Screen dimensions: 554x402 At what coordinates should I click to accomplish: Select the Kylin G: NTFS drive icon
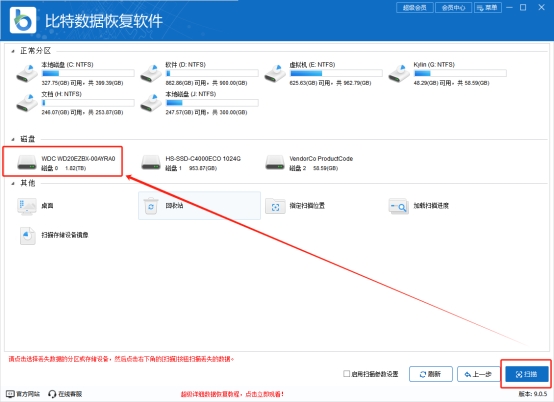click(x=399, y=73)
